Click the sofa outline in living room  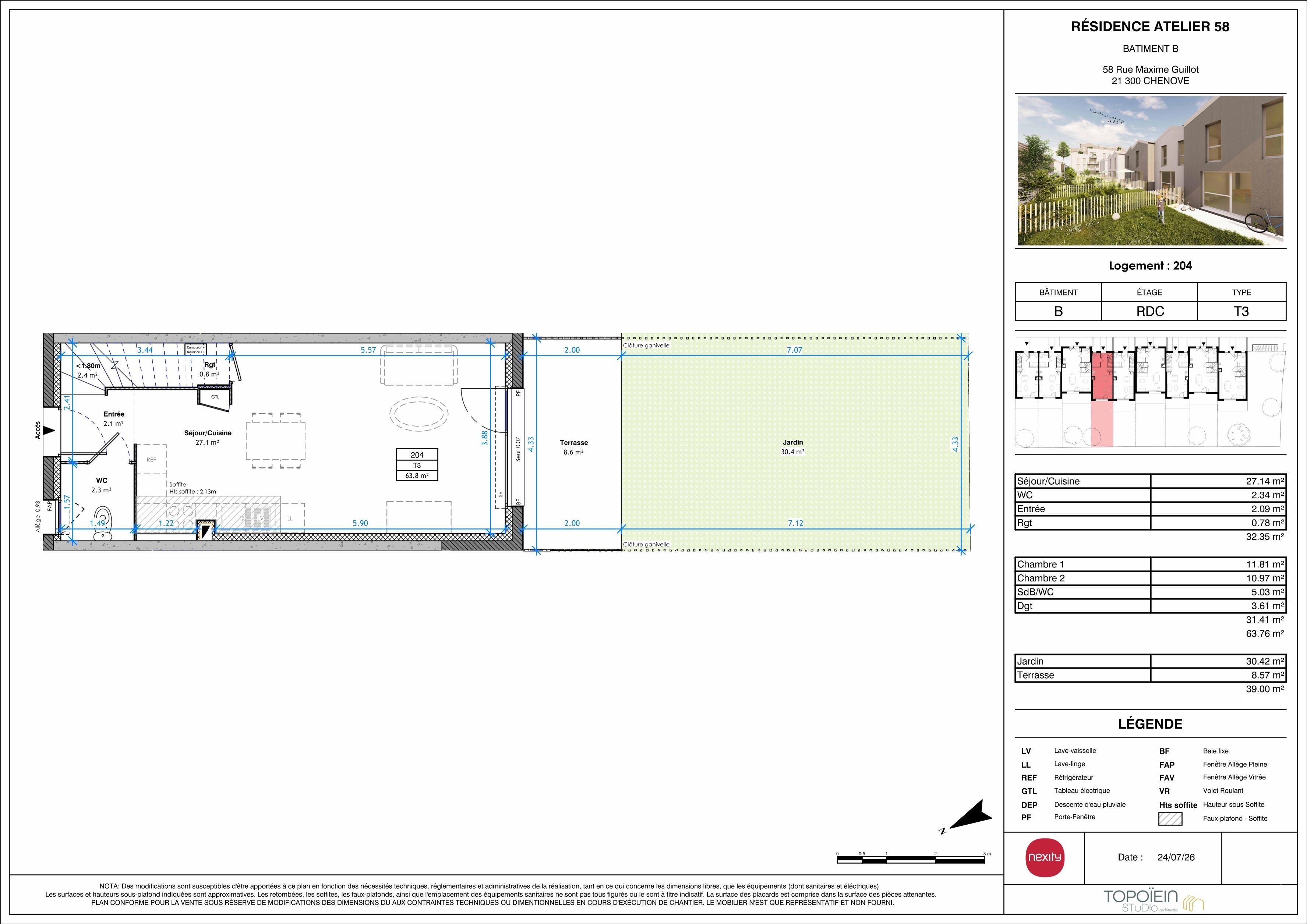point(419,365)
